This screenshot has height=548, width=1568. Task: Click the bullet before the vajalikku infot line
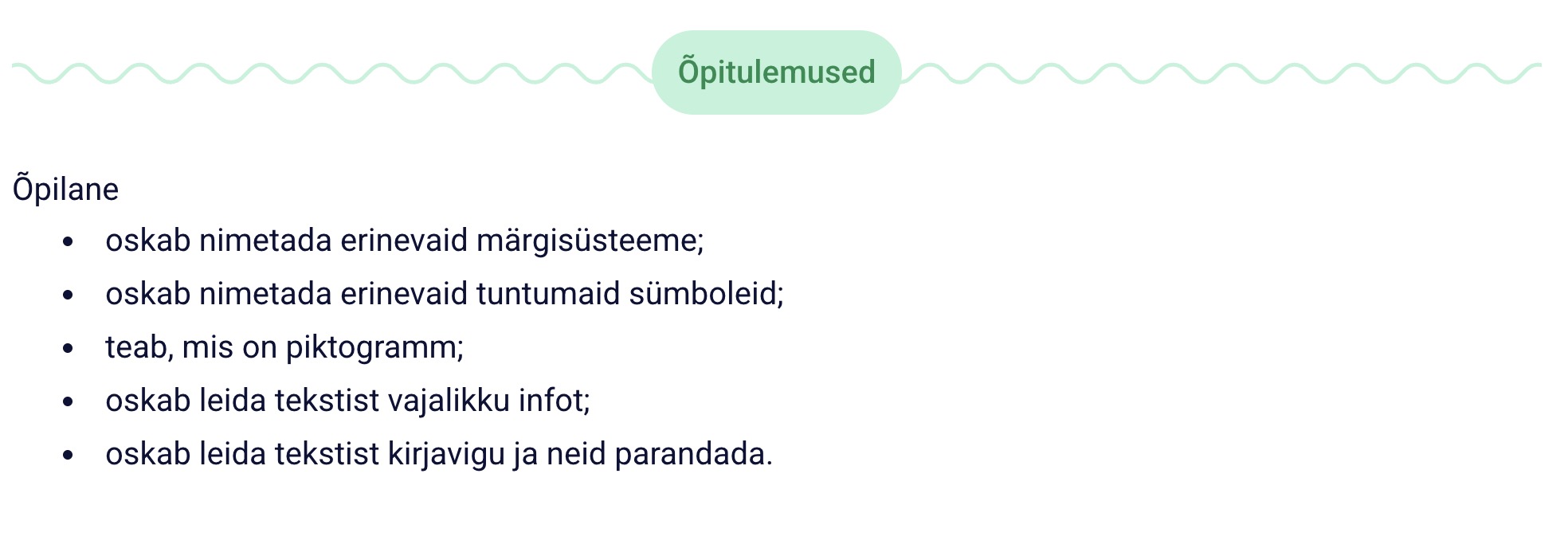(x=68, y=401)
